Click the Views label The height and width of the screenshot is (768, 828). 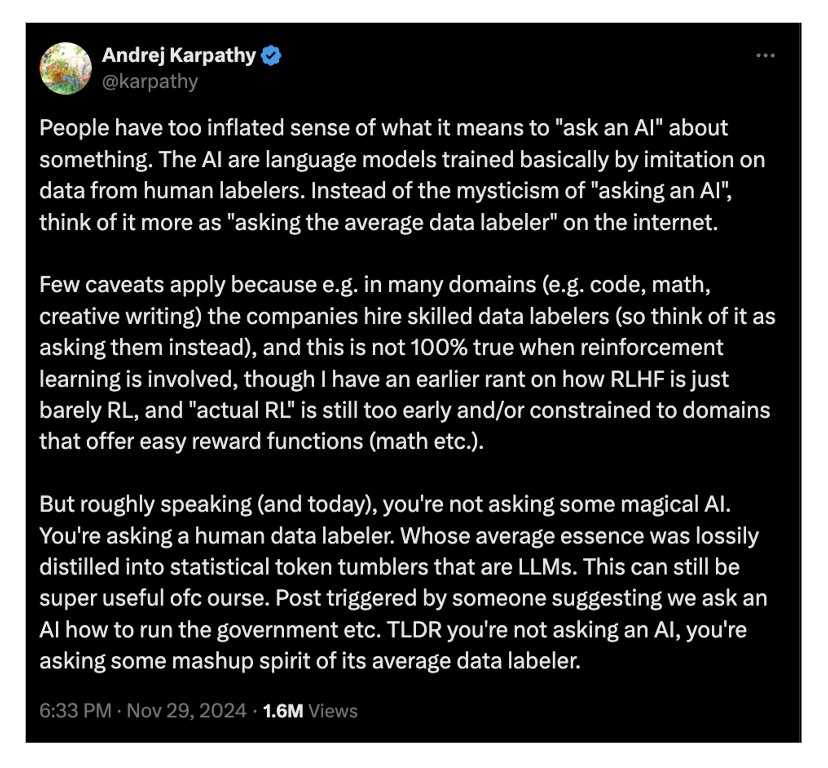click(x=333, y=711)
